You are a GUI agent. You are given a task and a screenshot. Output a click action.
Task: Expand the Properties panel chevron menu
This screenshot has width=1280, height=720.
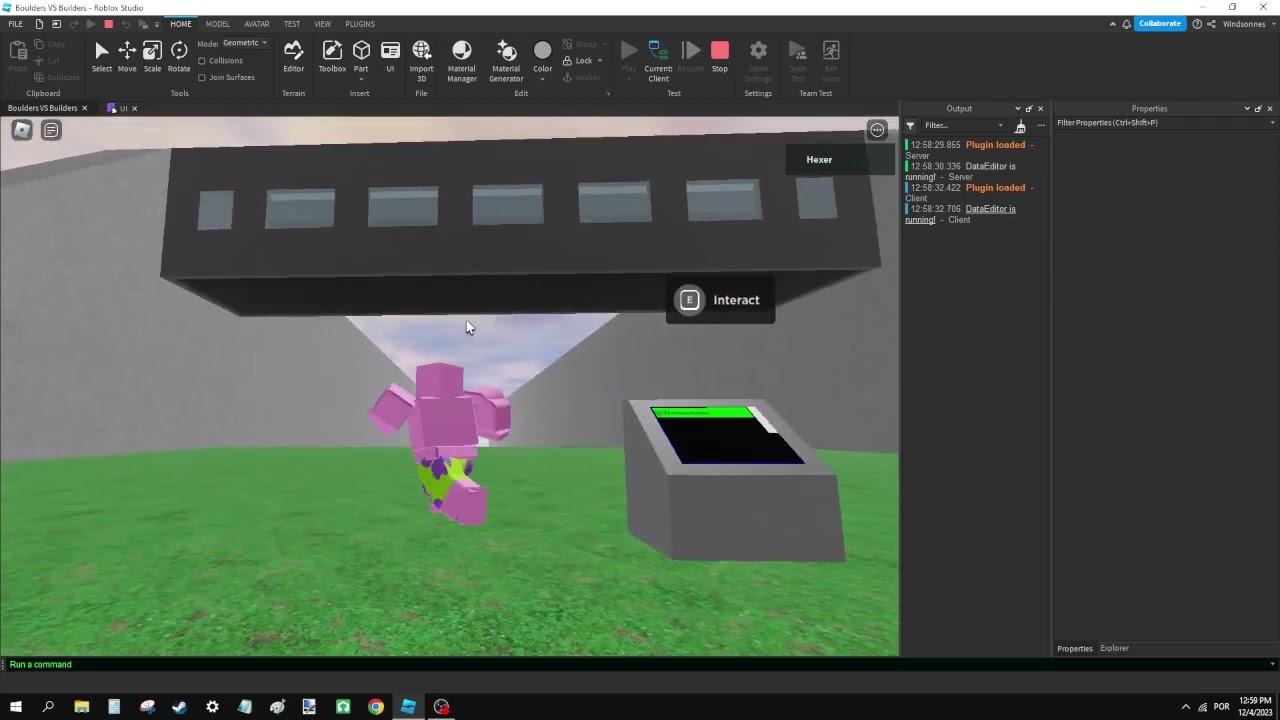pyautogui.click(x=1247, y=109)
